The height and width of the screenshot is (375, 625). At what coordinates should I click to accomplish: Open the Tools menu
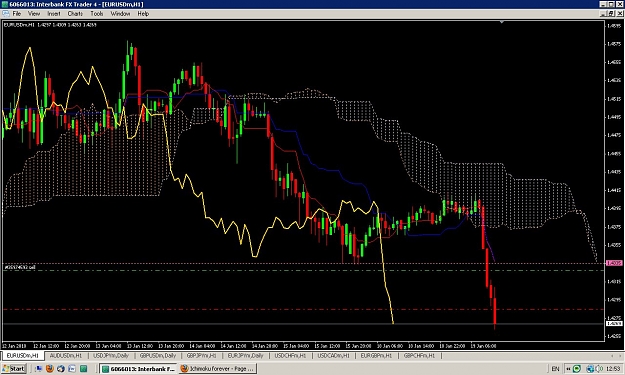click(97, 14)
